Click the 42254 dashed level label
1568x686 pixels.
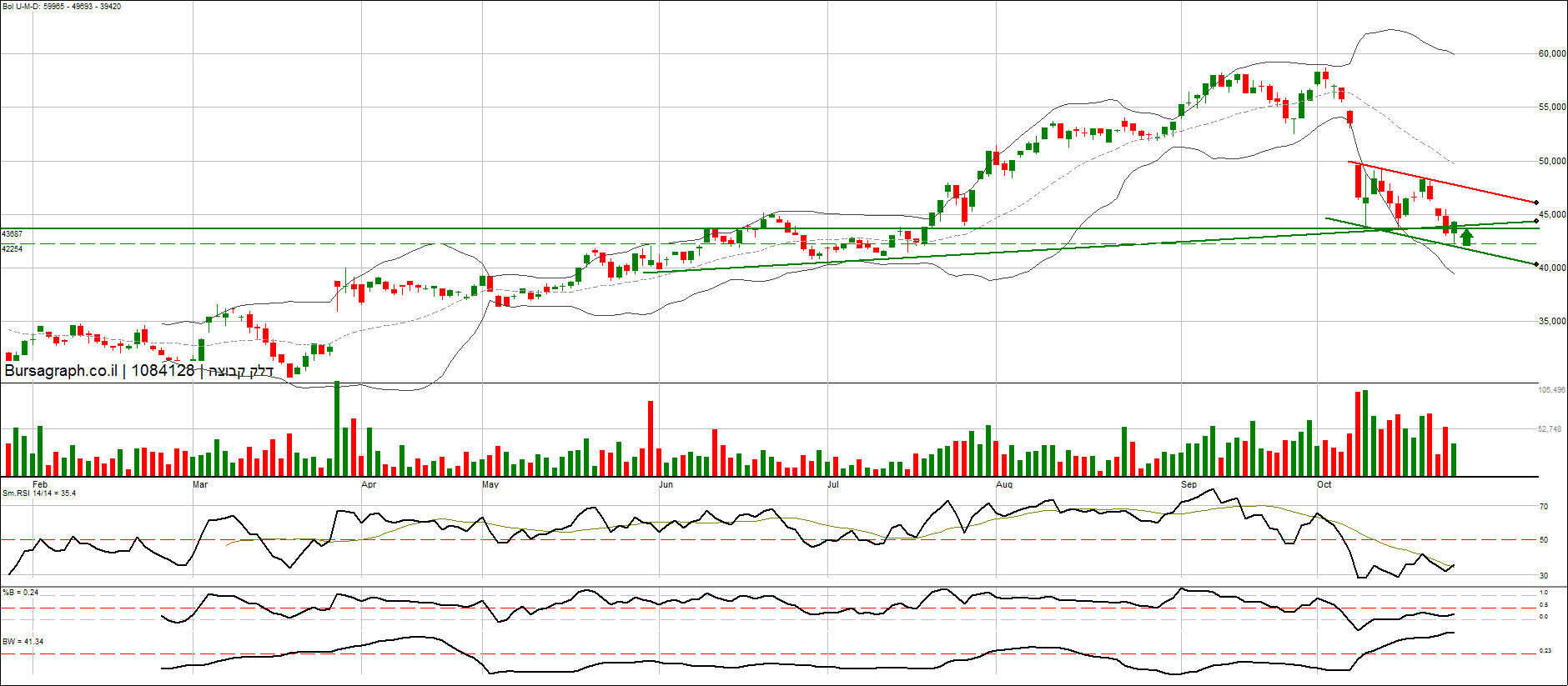tap(13, 248)
